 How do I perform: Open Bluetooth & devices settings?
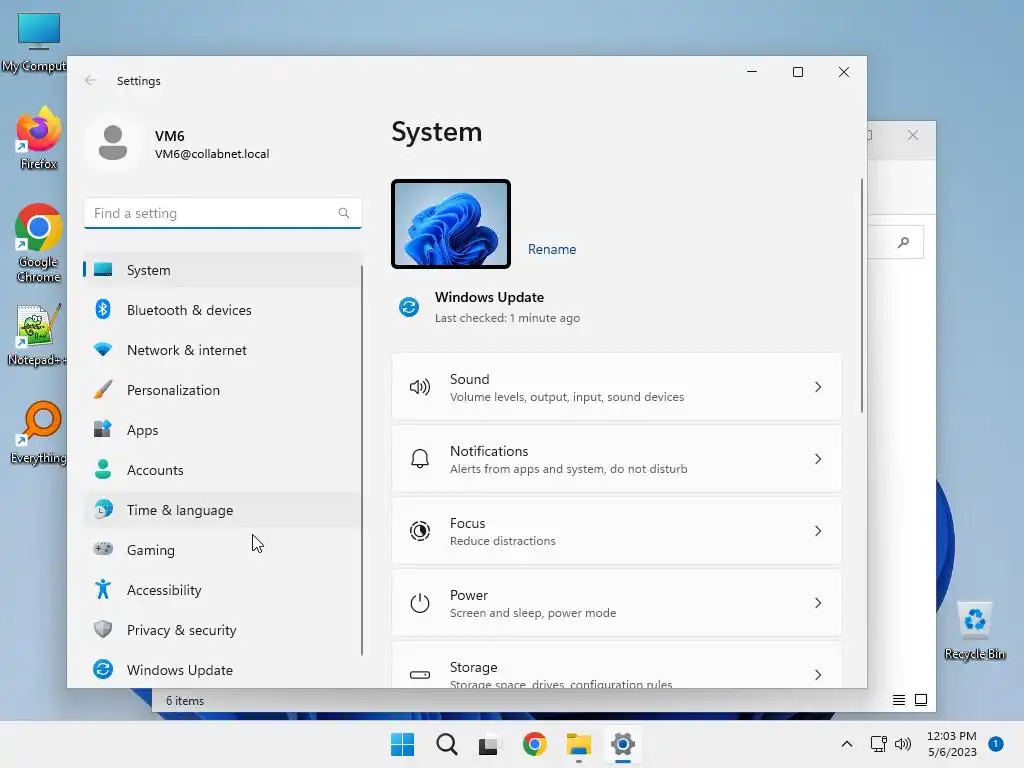(x=222, y=310)
